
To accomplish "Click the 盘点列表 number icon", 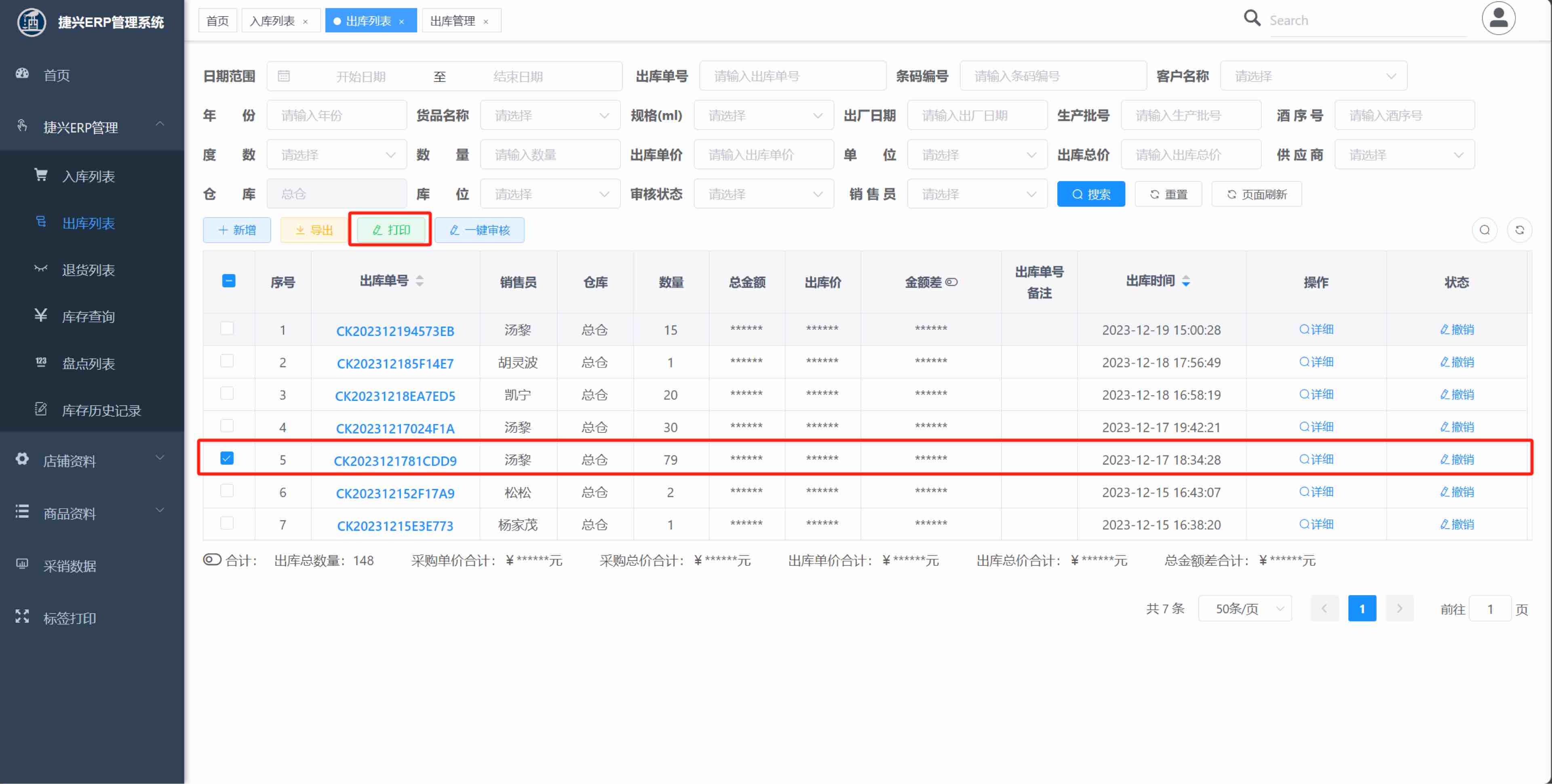I will tap(41, 362).
